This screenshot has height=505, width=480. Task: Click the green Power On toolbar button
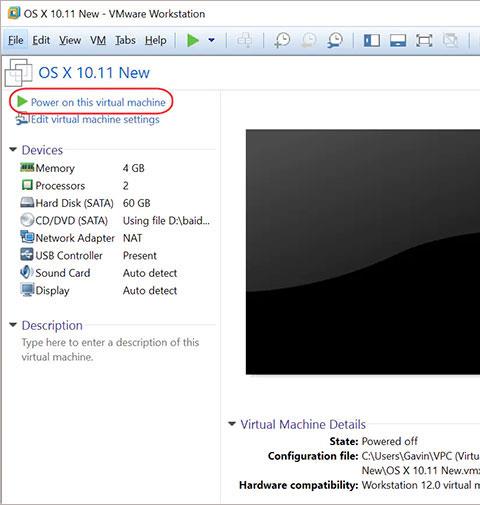click(x=193, y=40)
